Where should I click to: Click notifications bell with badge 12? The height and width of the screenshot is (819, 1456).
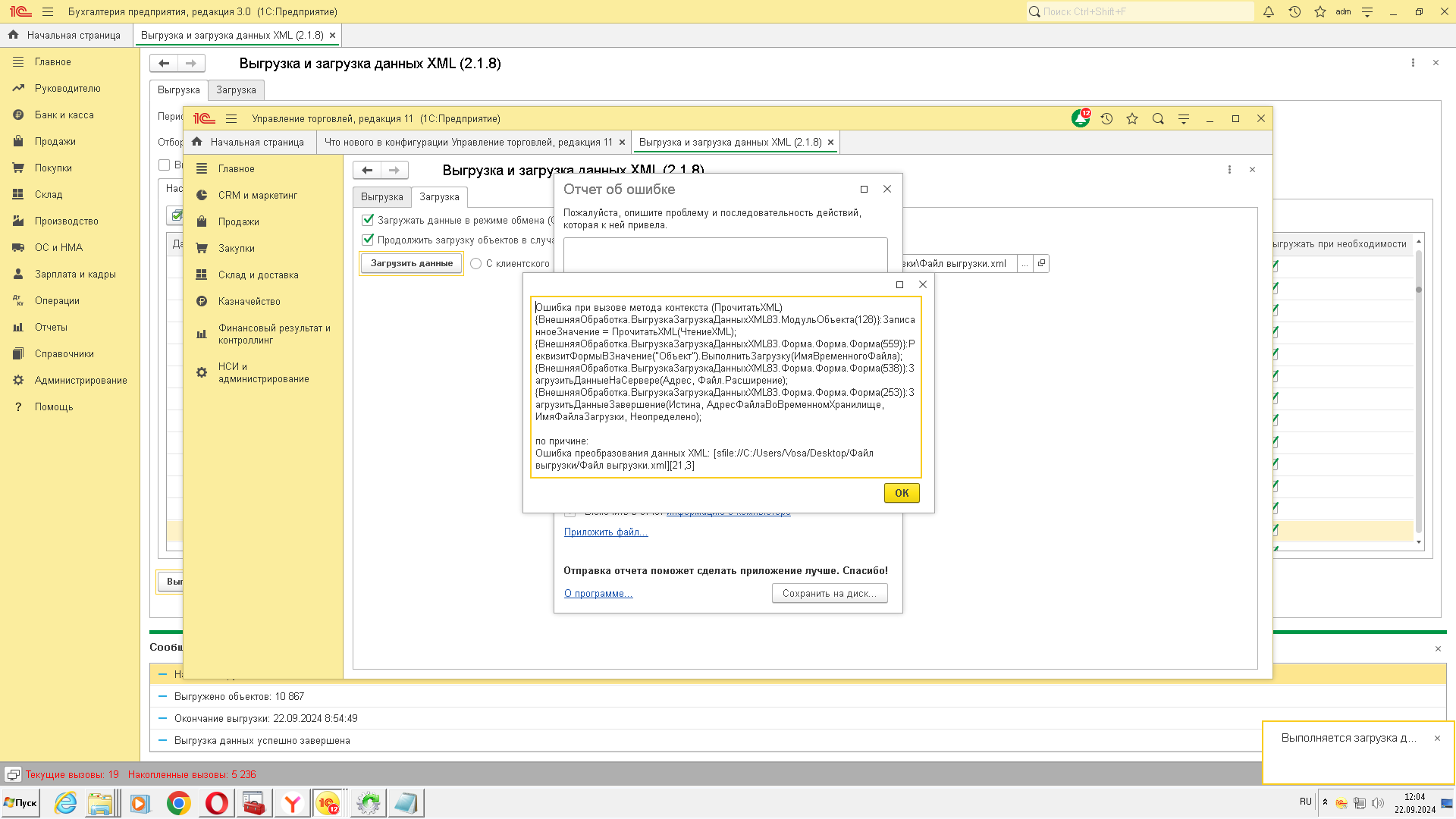[x=1081, y=118]
